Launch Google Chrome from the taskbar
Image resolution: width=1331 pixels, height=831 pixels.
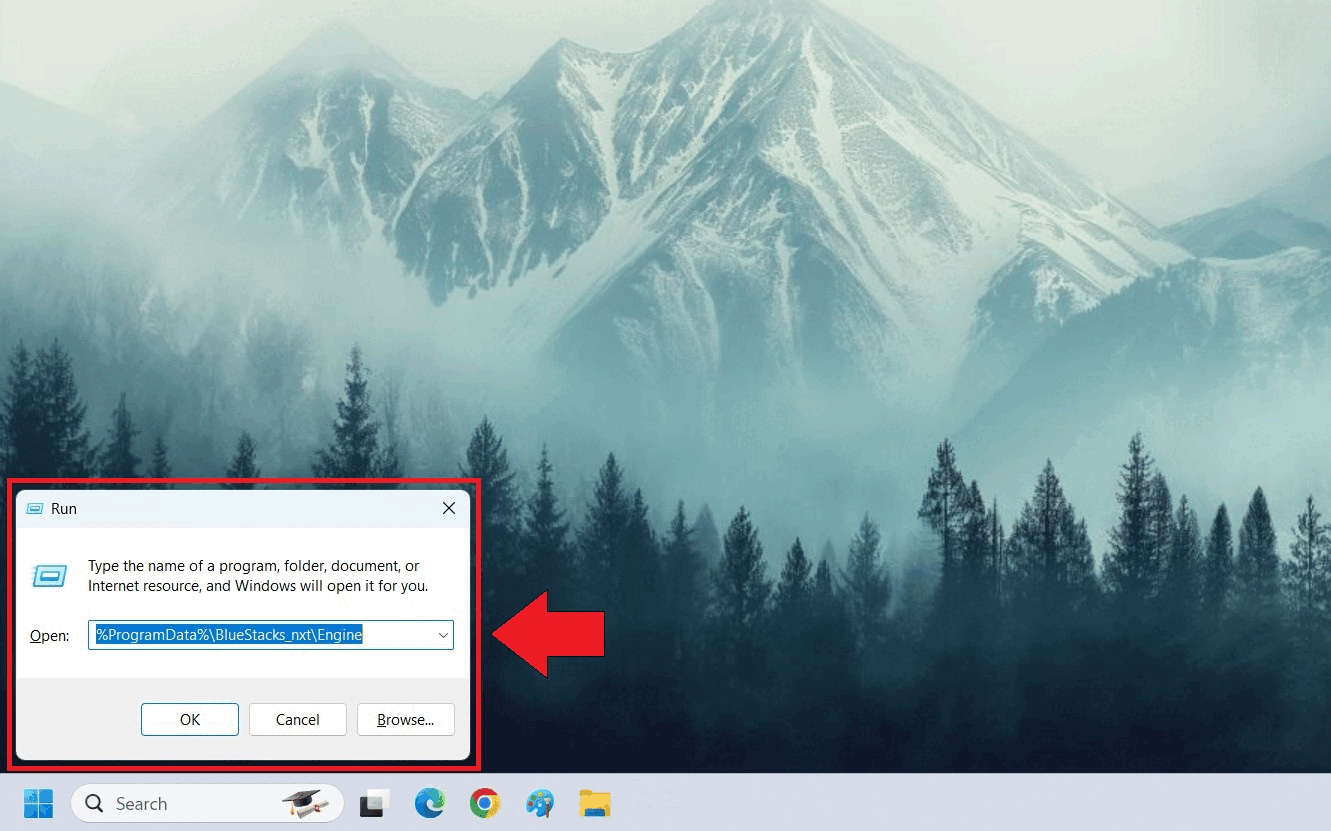[485, 803]
